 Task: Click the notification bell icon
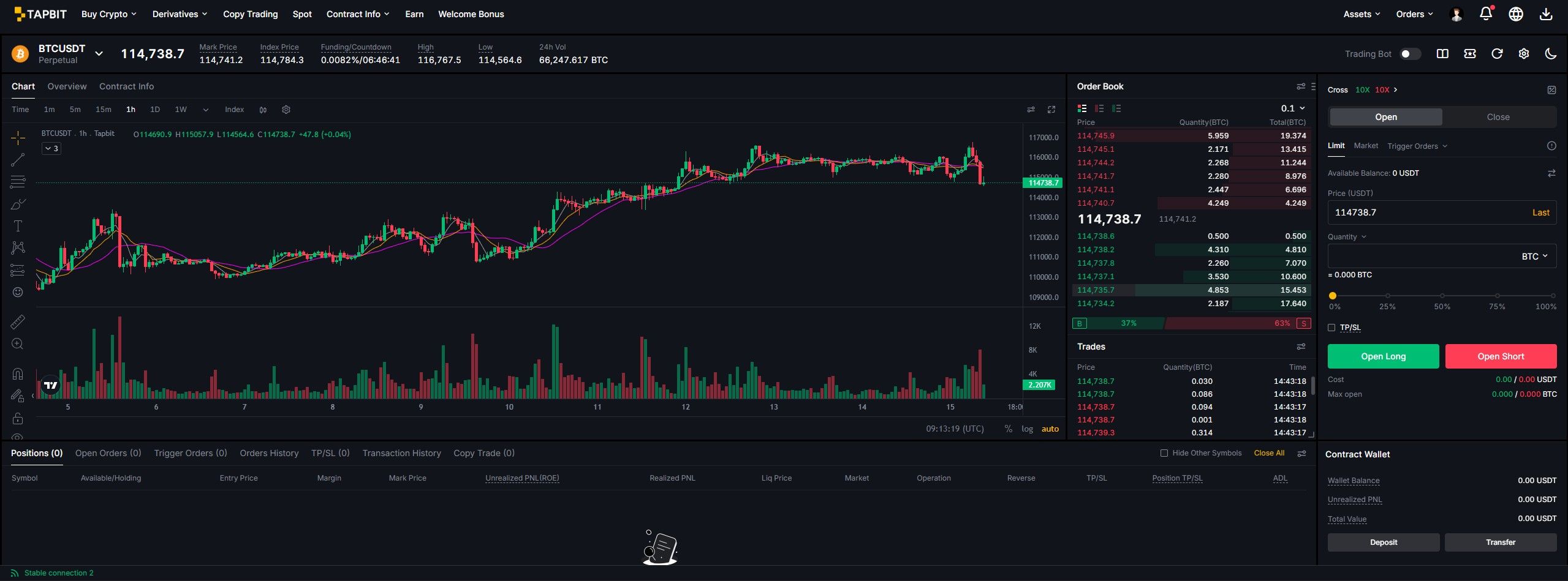[x=1485, y=14]
